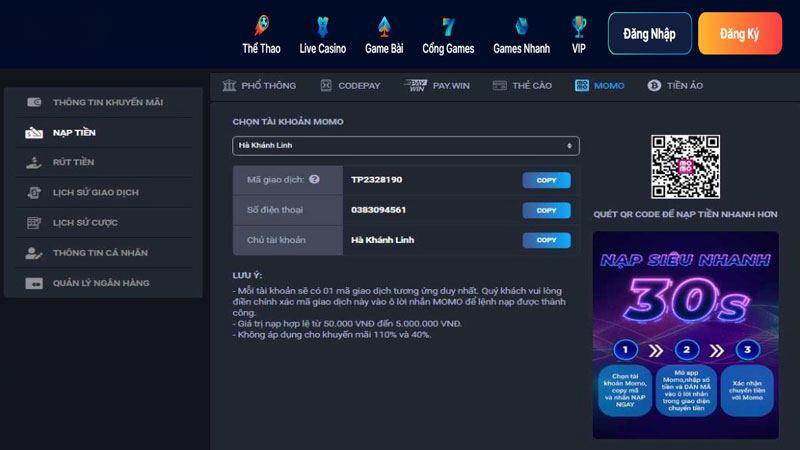Select the transaction code text TP2328190
800x450 pixels.
tap(377, 180)
